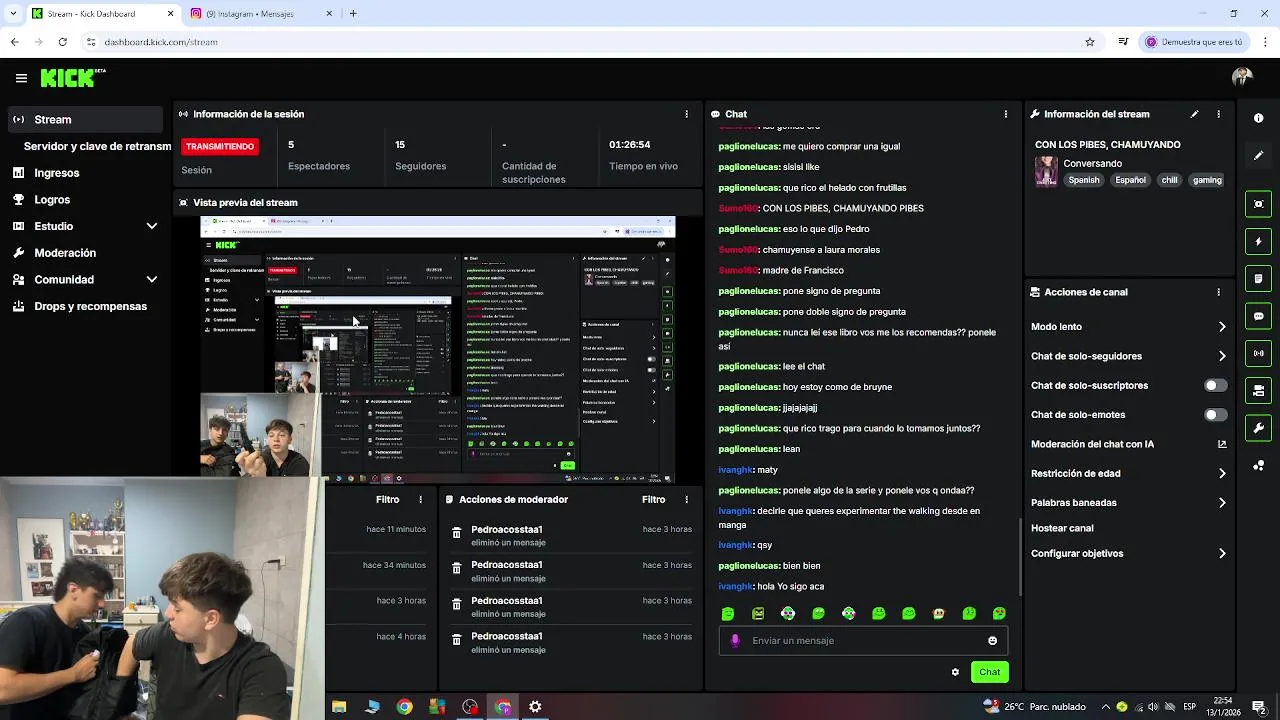Screen dimensions: 1280x720
Task: Click the trash icon of first moderator action
Action: (456, 533)
